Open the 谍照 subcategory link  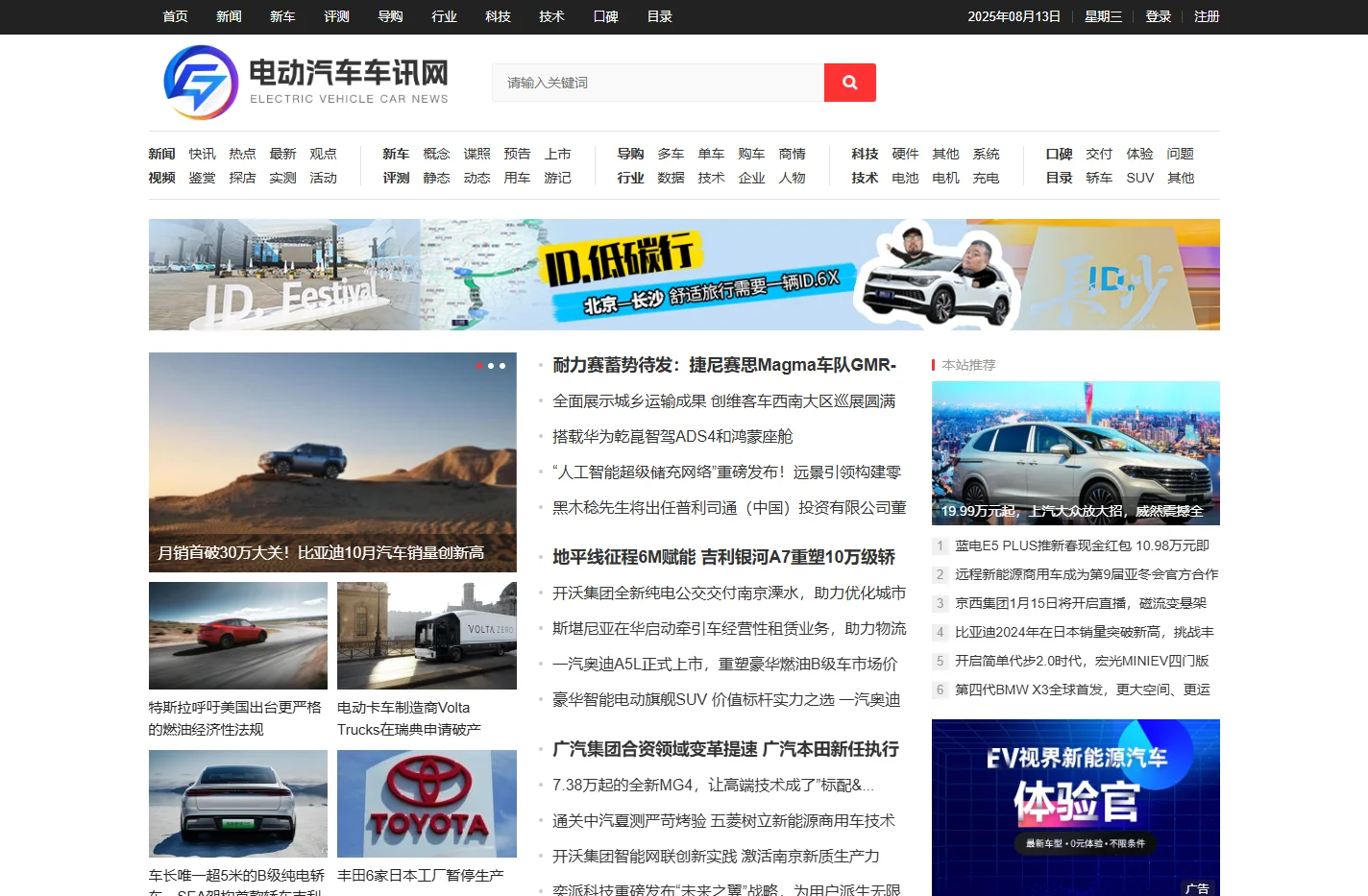[476, 154]
